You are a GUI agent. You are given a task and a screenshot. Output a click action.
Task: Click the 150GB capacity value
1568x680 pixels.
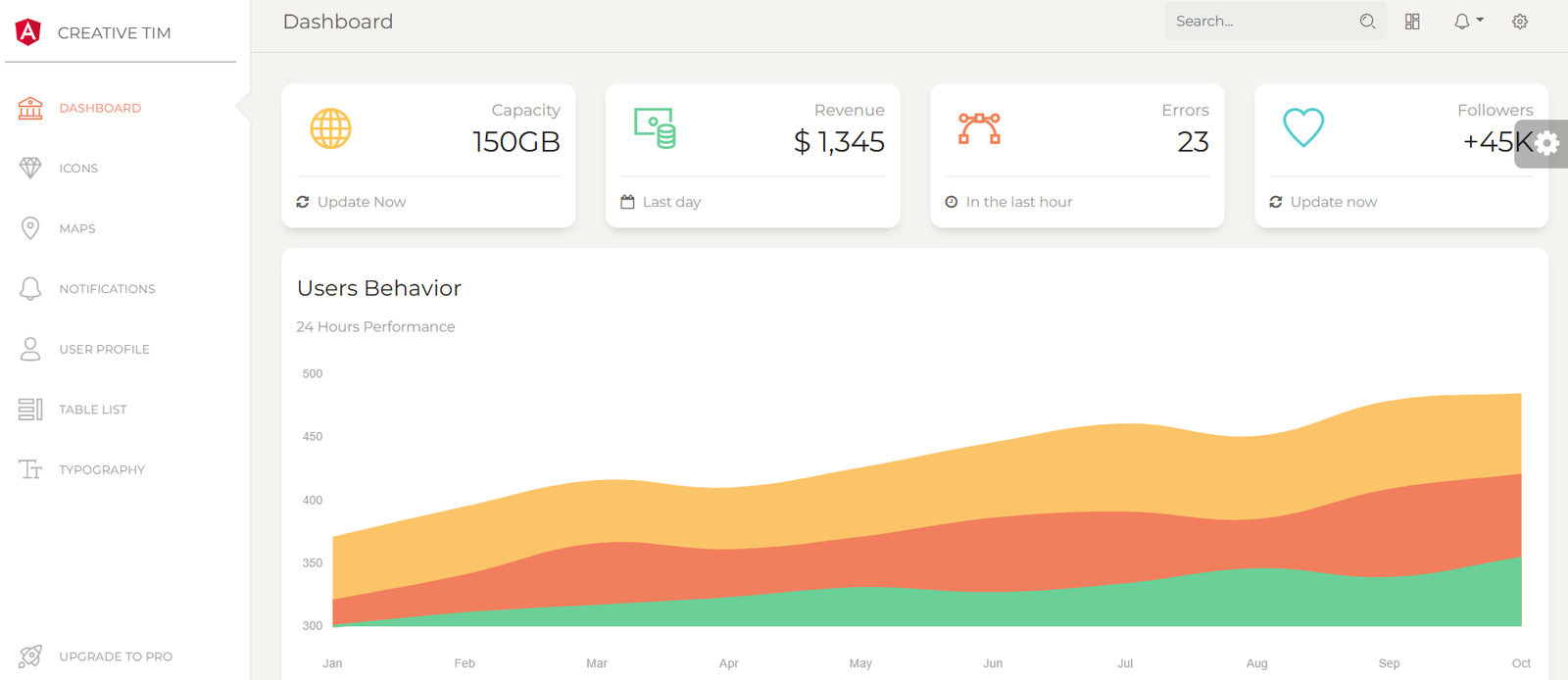point(516,142)
